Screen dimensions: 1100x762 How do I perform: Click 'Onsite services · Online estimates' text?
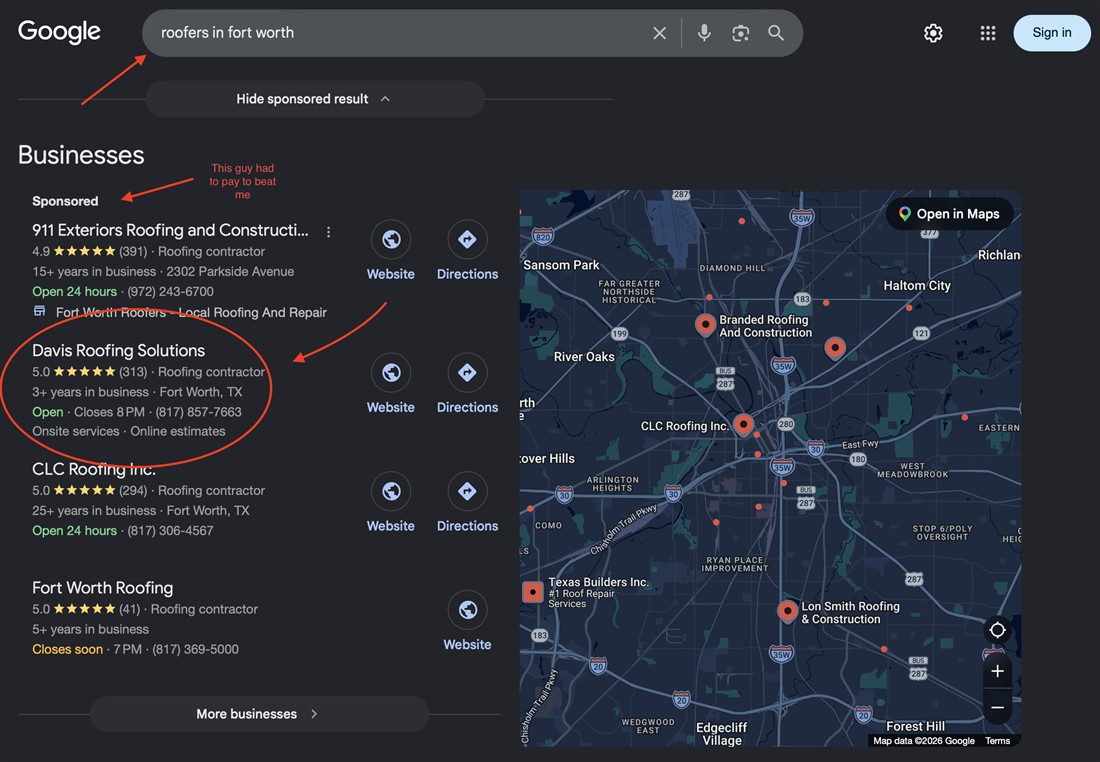(129, 432)
